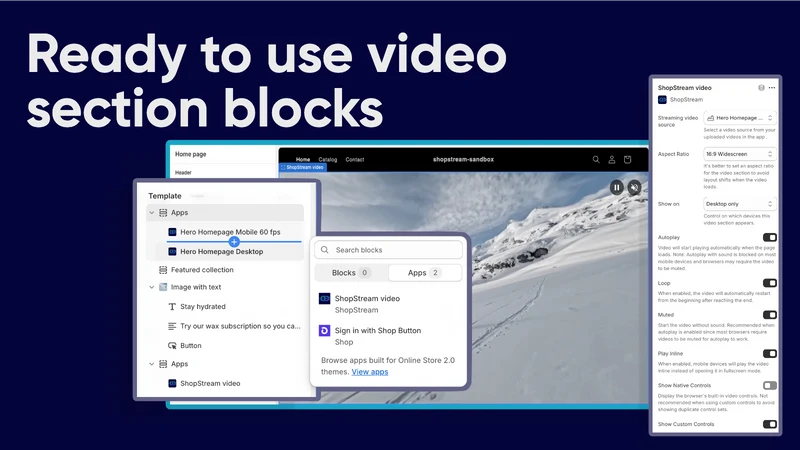Add the ShopStream video app block

coord(388,304)
